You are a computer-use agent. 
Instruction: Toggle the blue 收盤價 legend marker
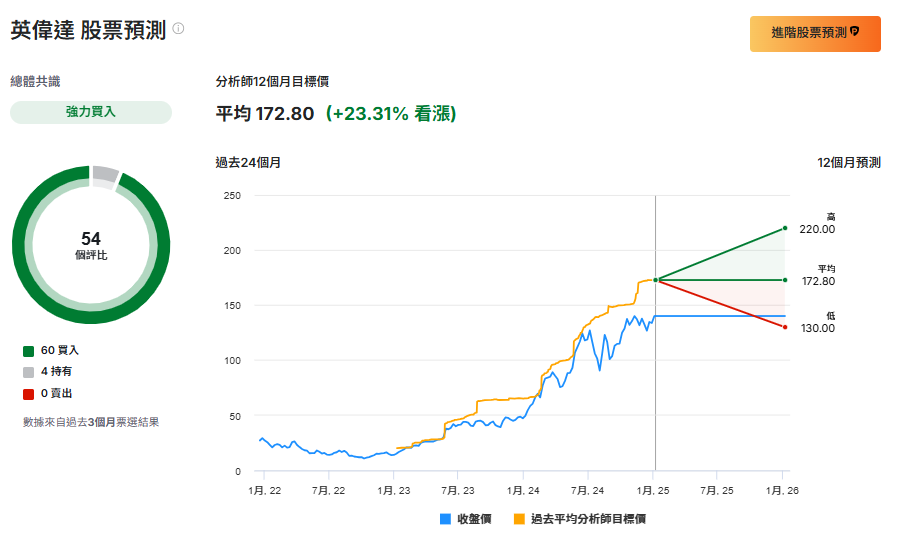pos(445,519)
